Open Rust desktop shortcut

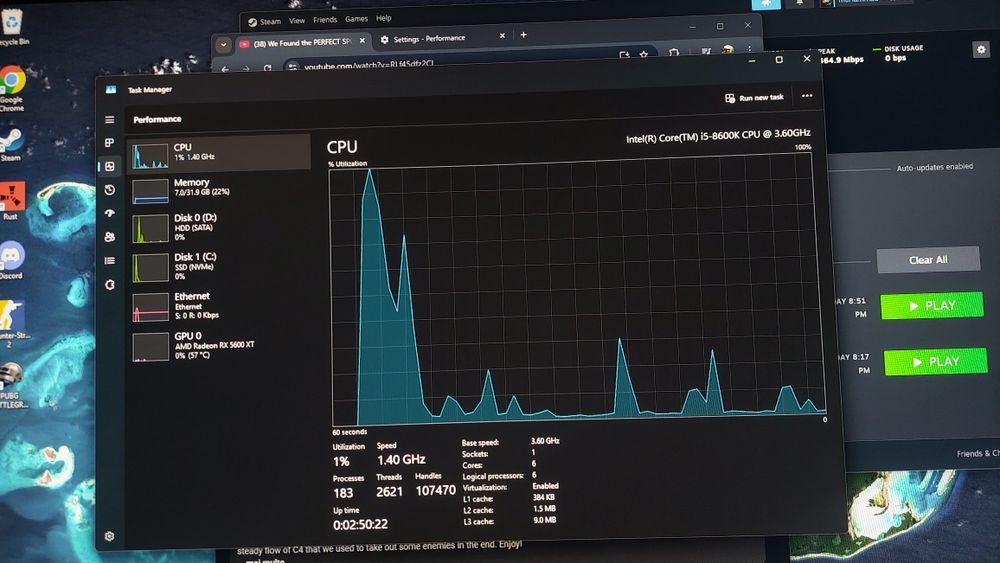[11, 200]
